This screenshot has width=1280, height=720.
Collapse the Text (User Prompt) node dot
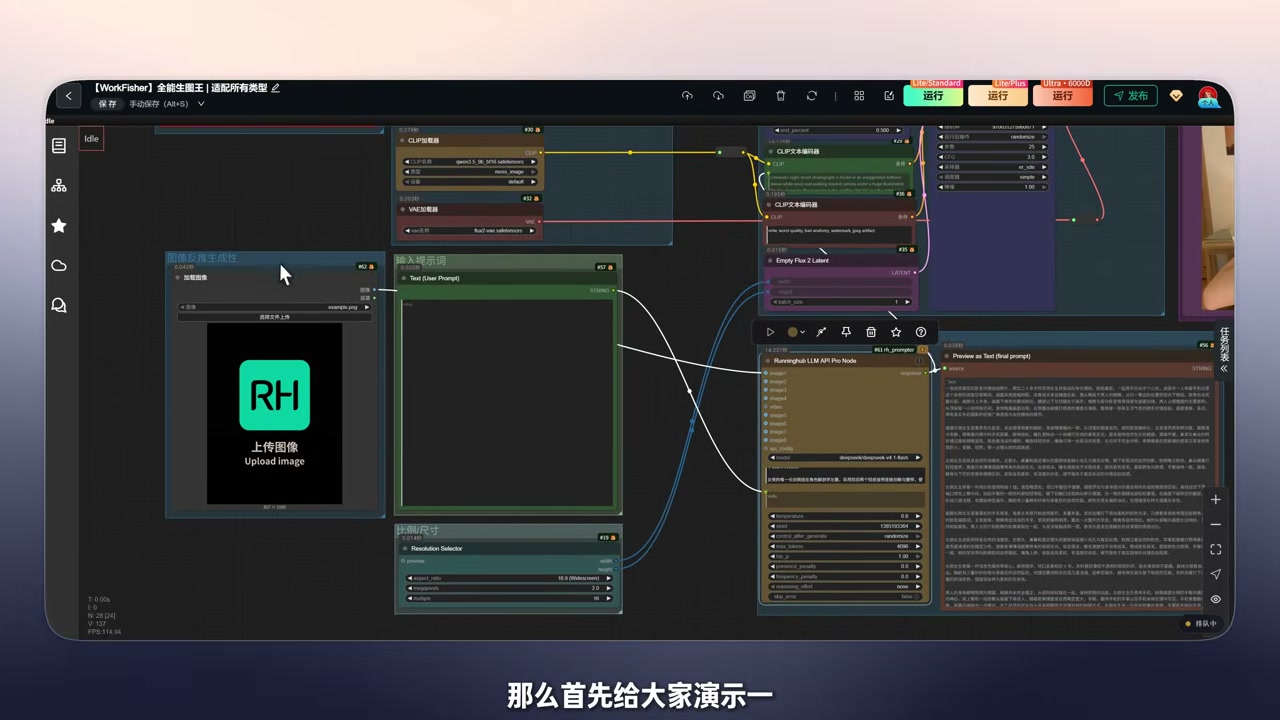tap(404, 278)
